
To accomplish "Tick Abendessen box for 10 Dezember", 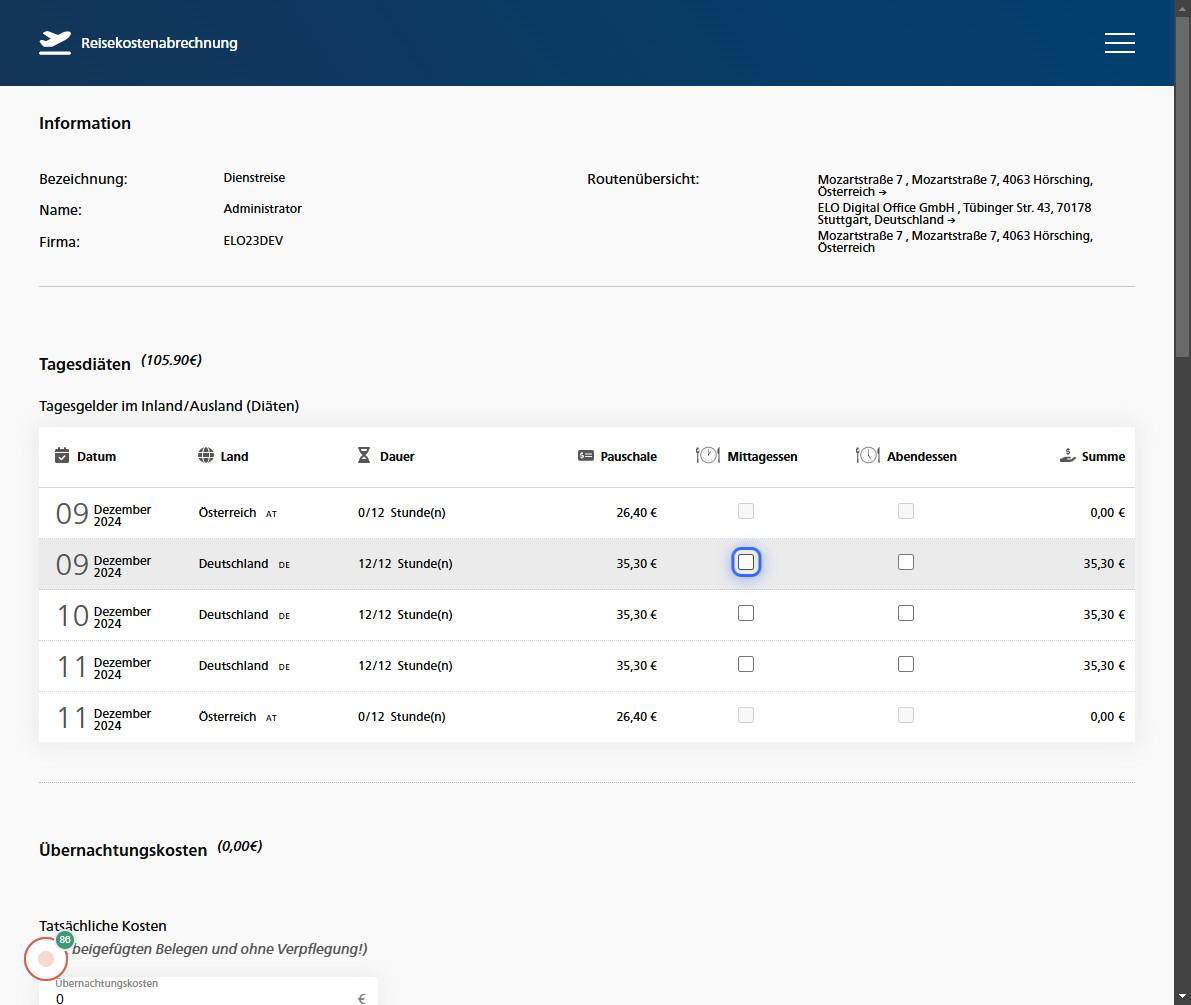I will click(906, 614).
